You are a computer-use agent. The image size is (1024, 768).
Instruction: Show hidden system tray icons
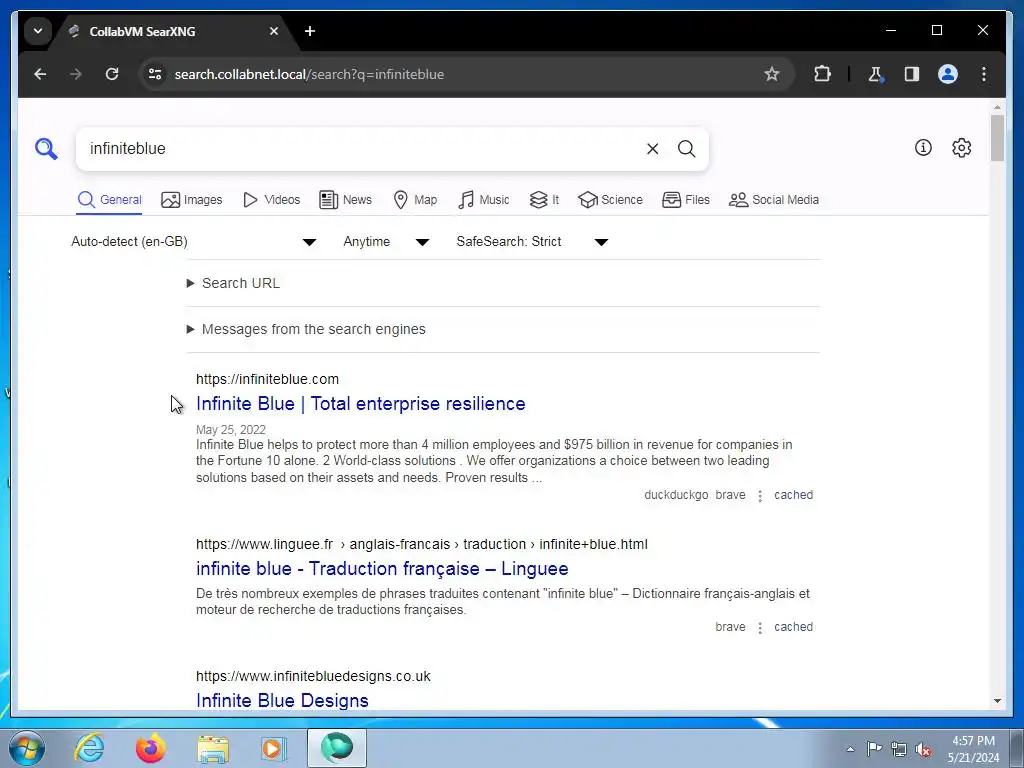point(850,749)
